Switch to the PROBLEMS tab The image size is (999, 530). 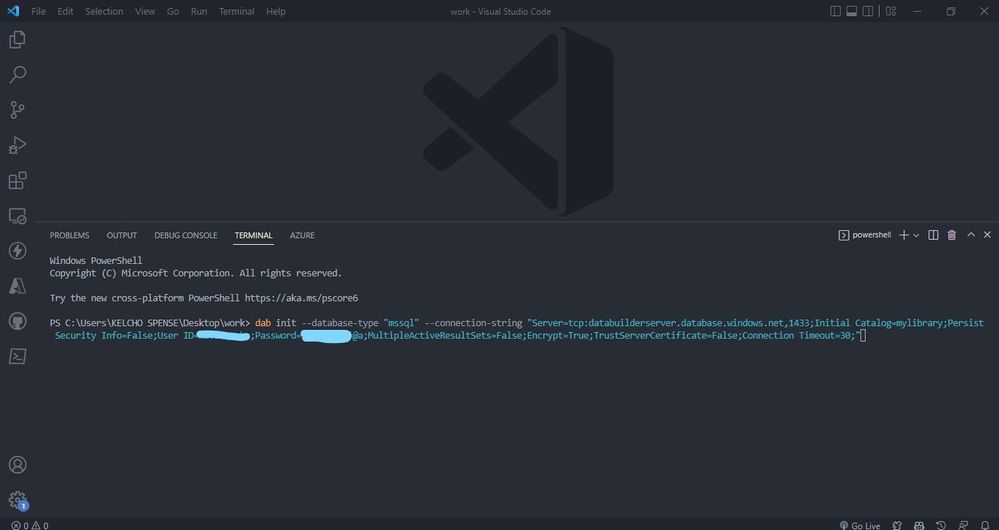pyautogui.click(x=69, y=235)
